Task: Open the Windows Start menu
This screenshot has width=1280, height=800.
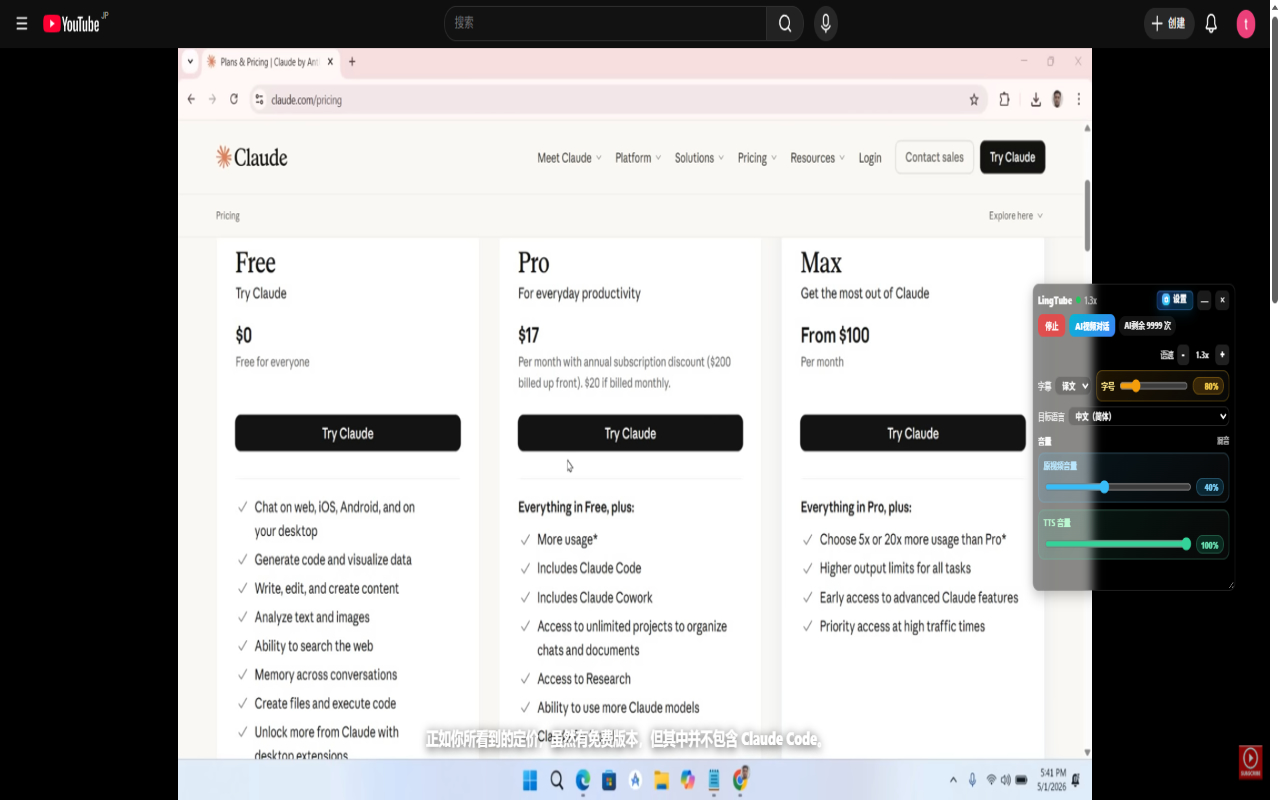Action: click(531, 780)
